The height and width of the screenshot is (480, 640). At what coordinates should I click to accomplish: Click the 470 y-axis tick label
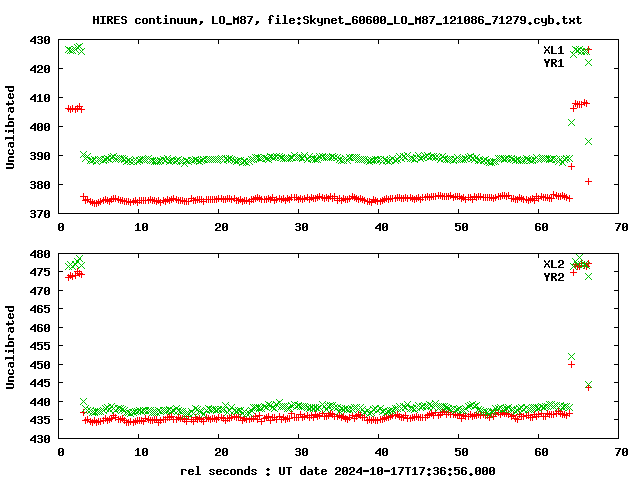click(x=40, y=291)
